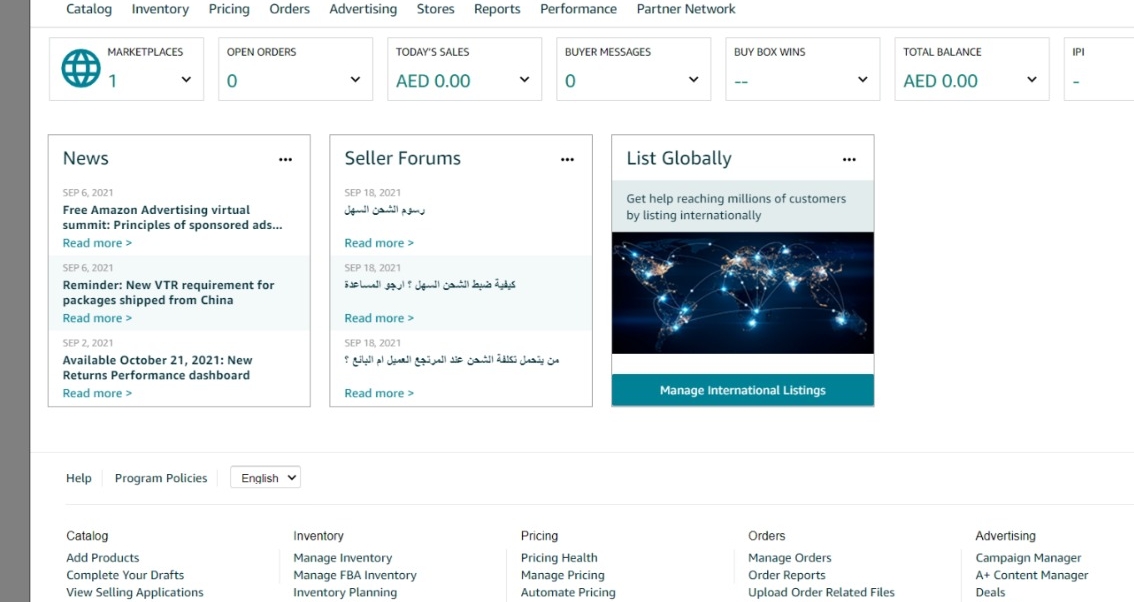Click Manage Orders footer link
The image size is (1134, 602).
coord(790,558)
